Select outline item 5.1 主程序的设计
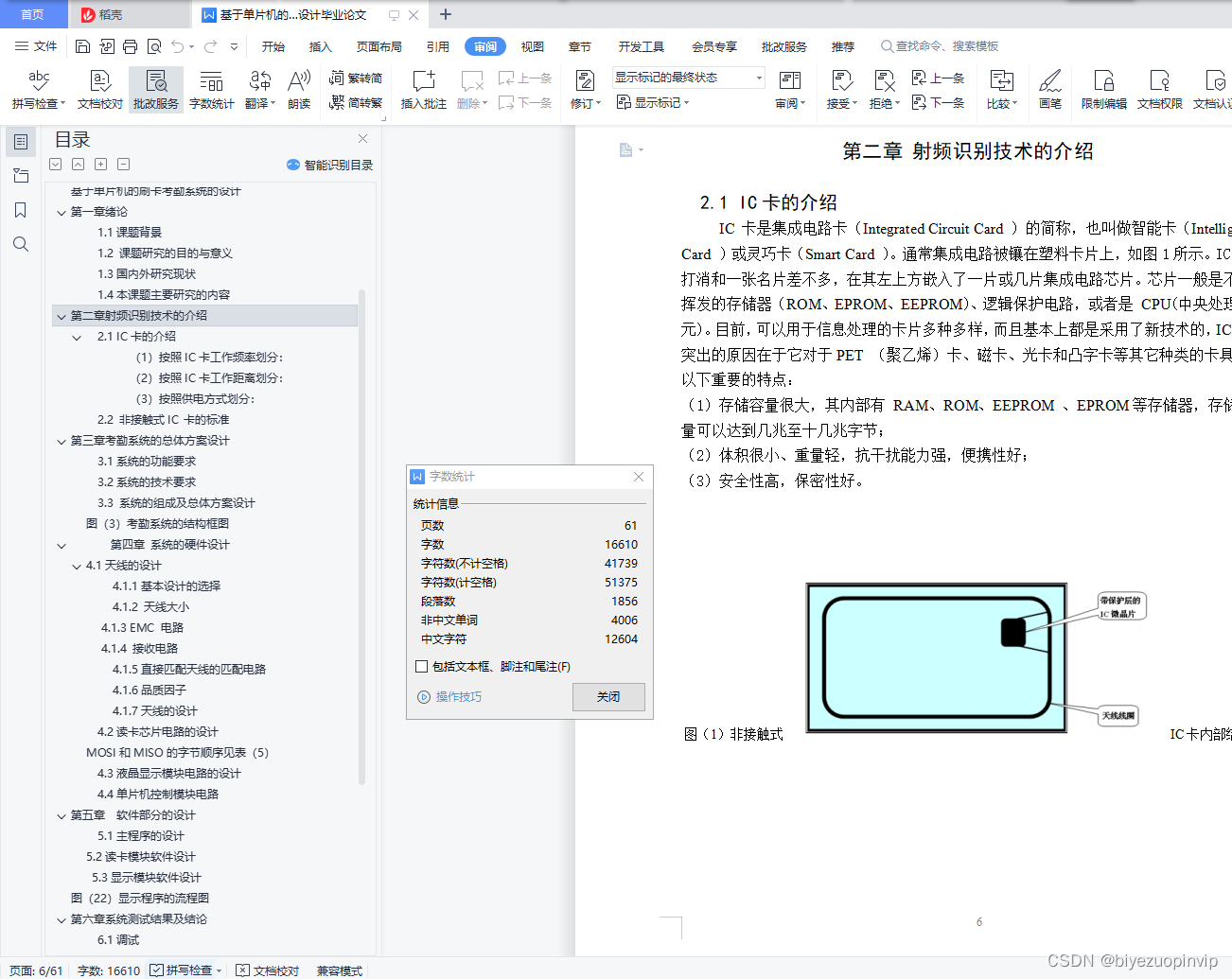 [x=141, y=836]
